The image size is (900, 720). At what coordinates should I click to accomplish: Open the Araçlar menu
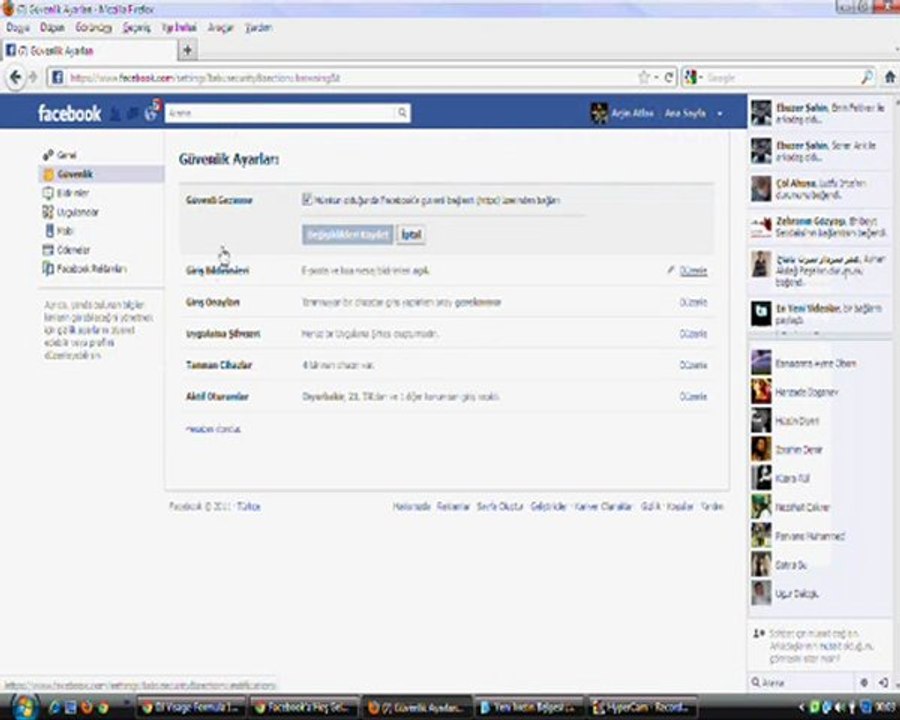click(x=220, y=28)
